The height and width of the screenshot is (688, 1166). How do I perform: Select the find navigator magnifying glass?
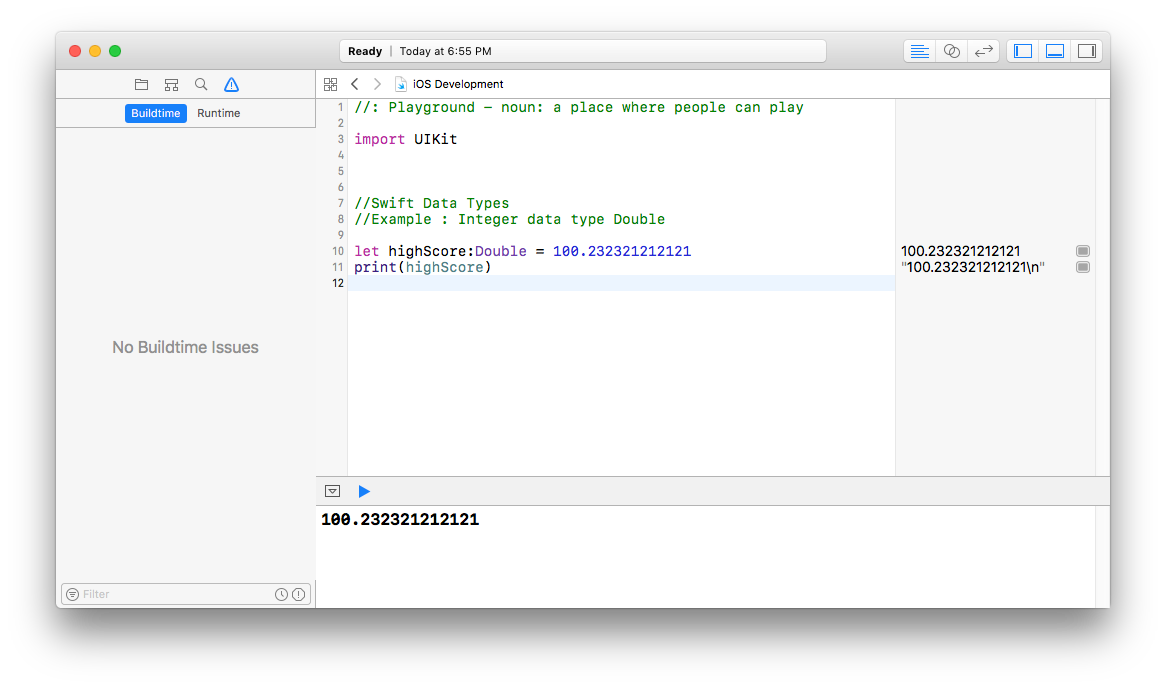(x=201, y=84)
